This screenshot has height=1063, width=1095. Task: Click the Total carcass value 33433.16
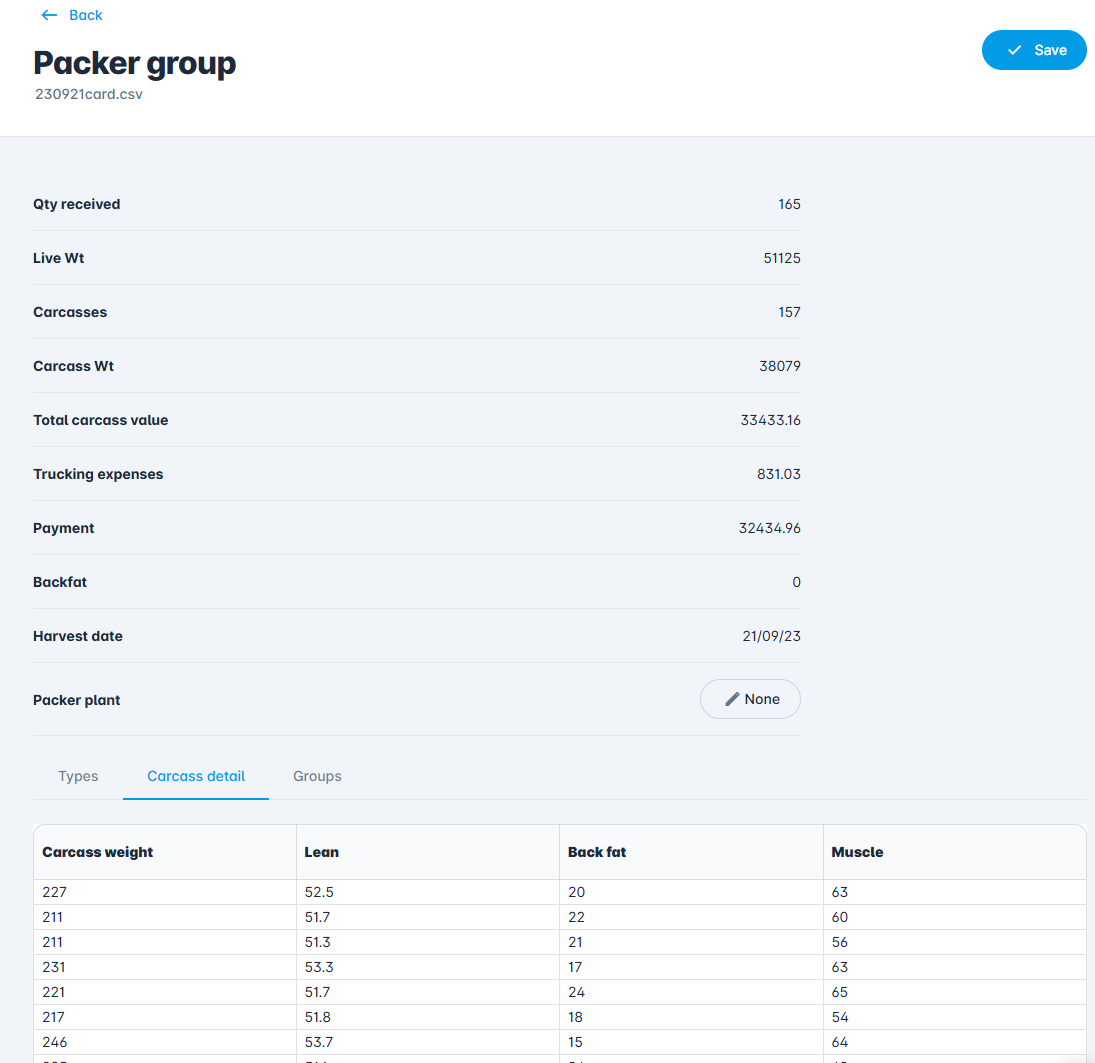(770, 420)
